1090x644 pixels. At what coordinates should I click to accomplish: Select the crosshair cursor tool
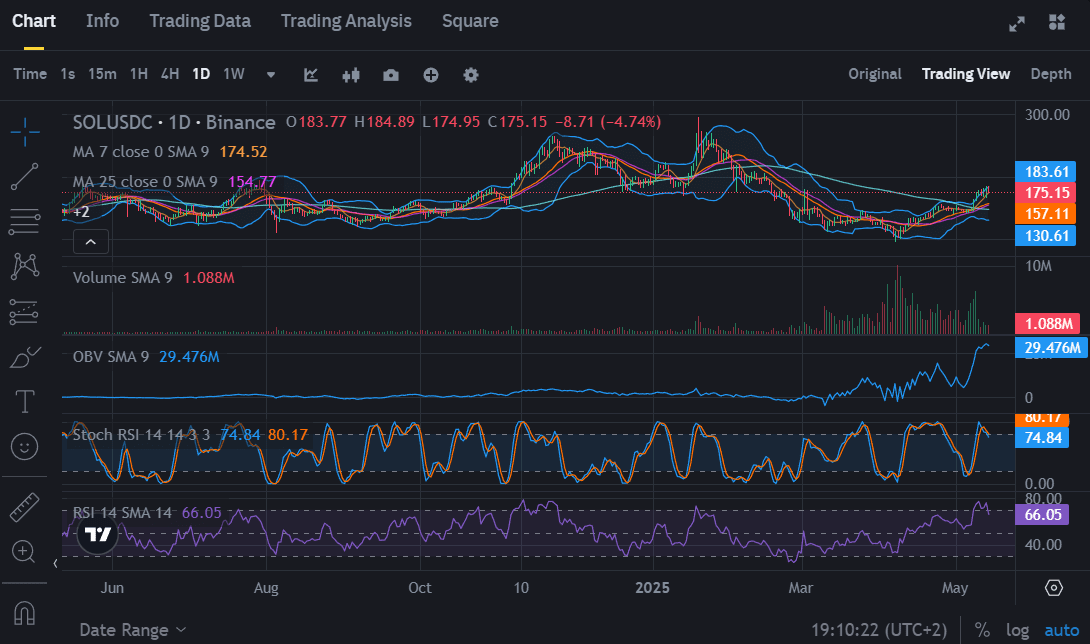(25, 129)
